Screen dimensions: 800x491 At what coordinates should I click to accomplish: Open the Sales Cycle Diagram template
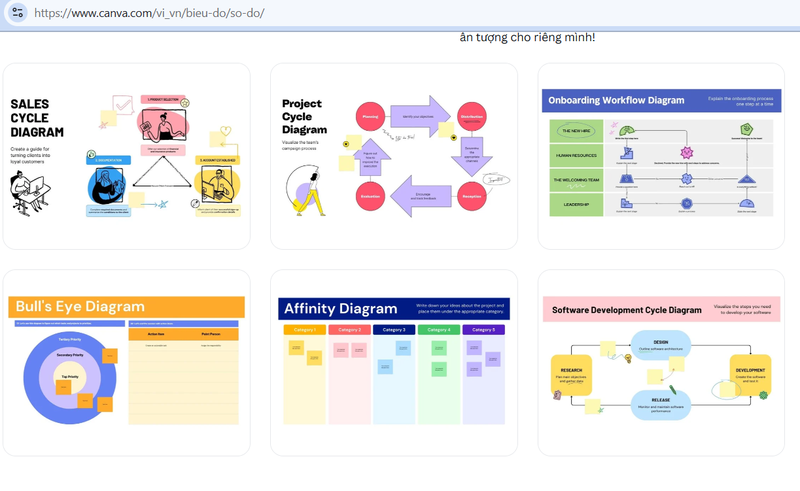click(127, 156)
